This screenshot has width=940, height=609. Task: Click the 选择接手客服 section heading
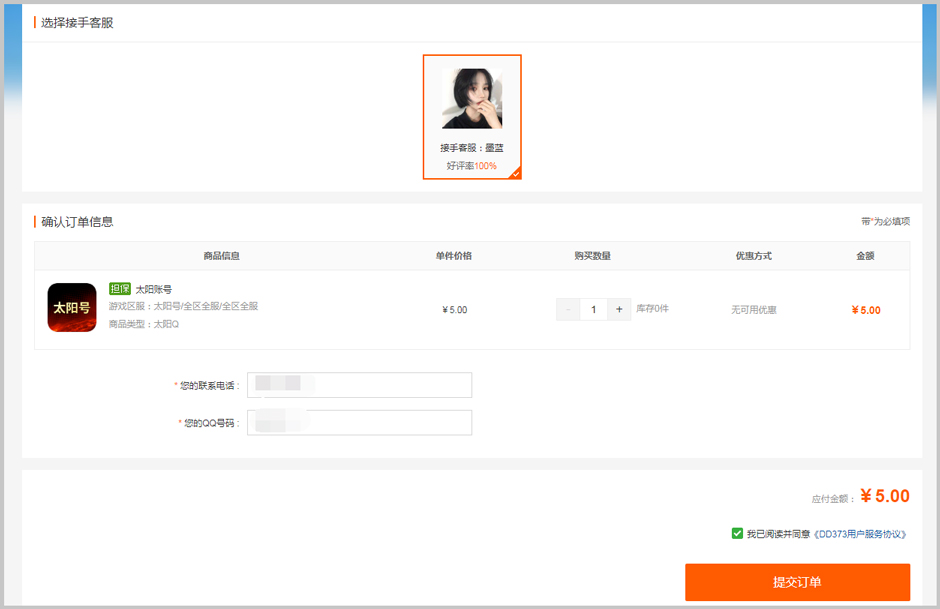click(x=77, y=23)
